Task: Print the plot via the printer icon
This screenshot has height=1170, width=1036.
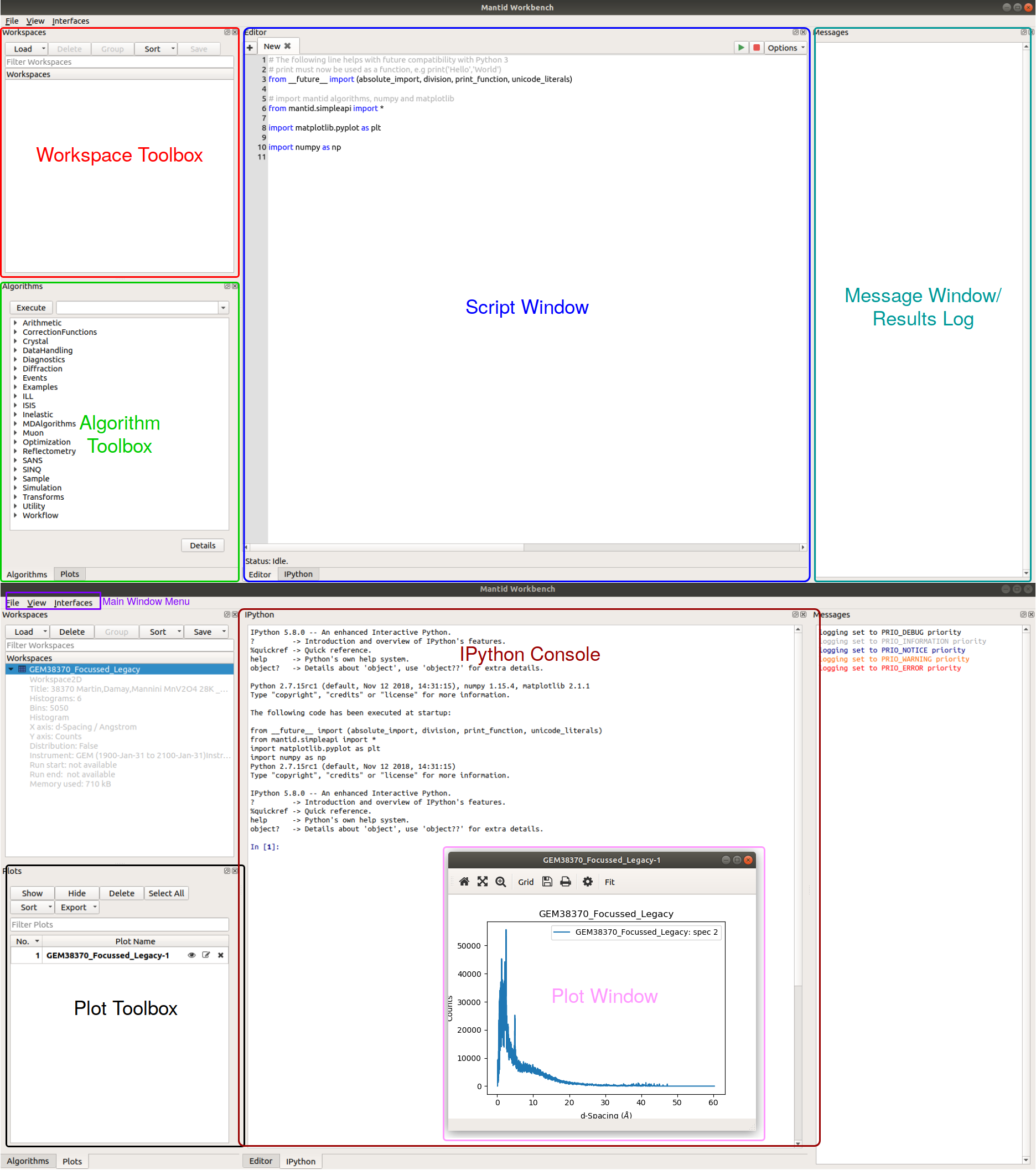Action: coord(565,882)
